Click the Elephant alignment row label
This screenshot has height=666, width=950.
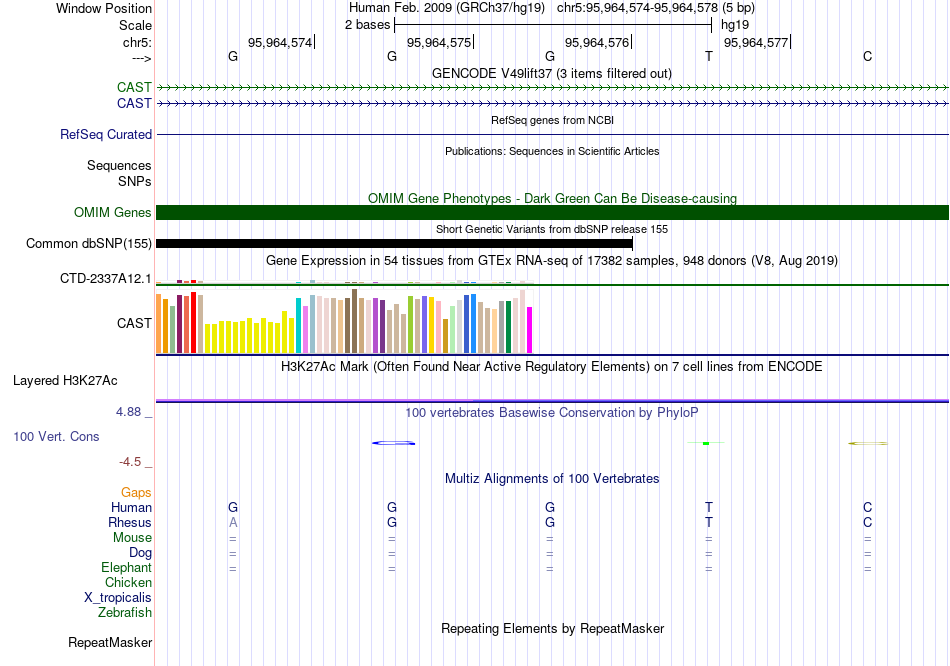coord(126,567)
